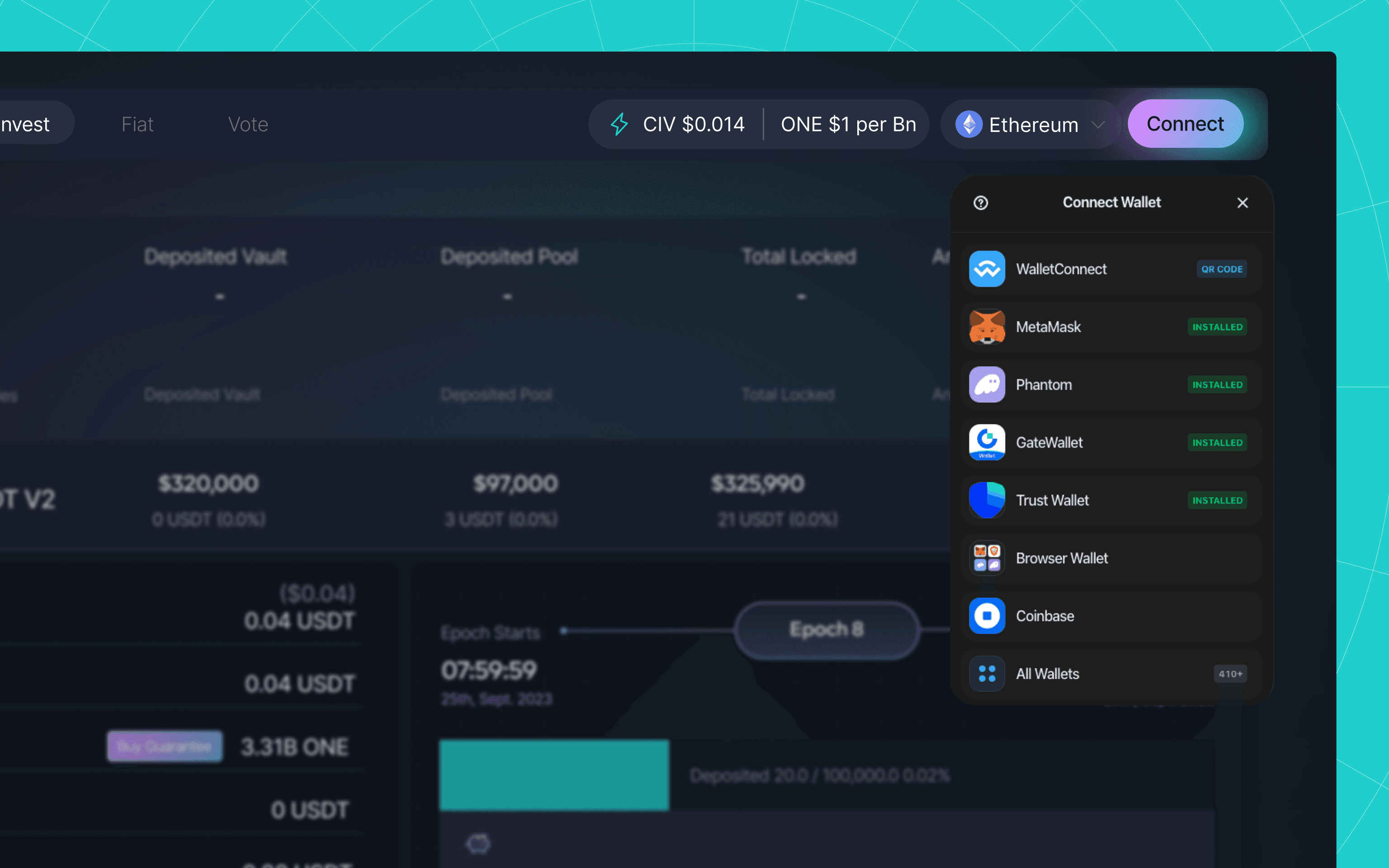The height and width of the screenshot is (868, 1389).
Task: Select the Trust Wallet shield icon
Action: pos(987,500)
